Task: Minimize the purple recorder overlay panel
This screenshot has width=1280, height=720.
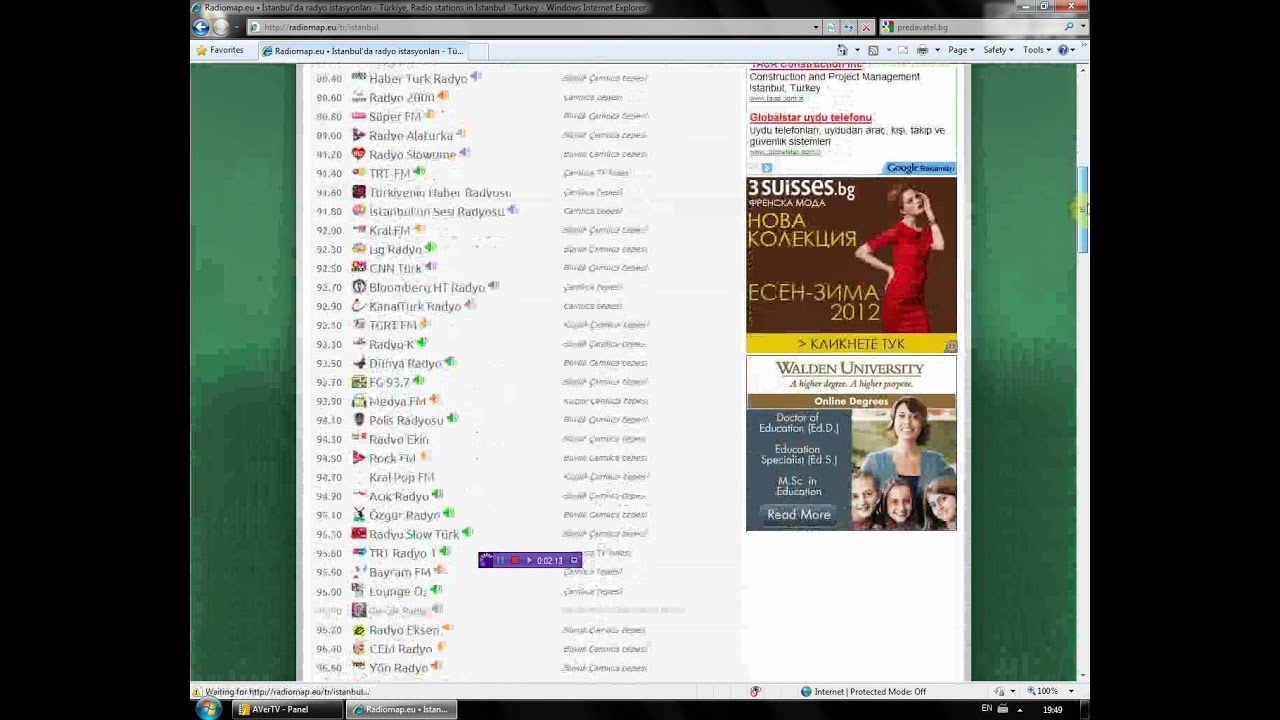Action: [574, 560]
